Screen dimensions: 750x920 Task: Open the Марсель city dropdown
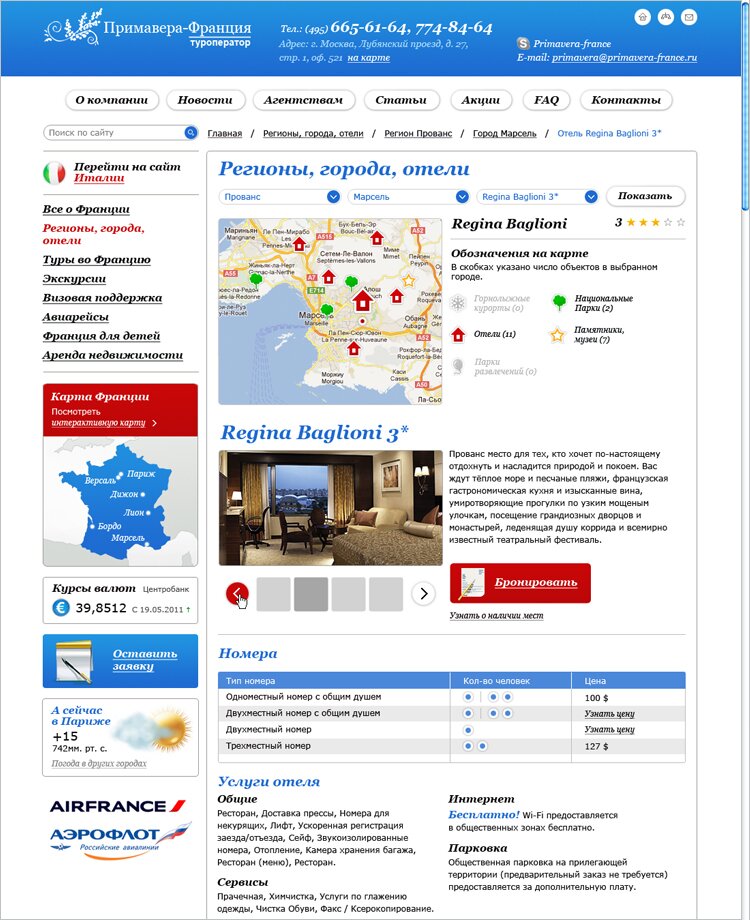click(x=408, y=197)
